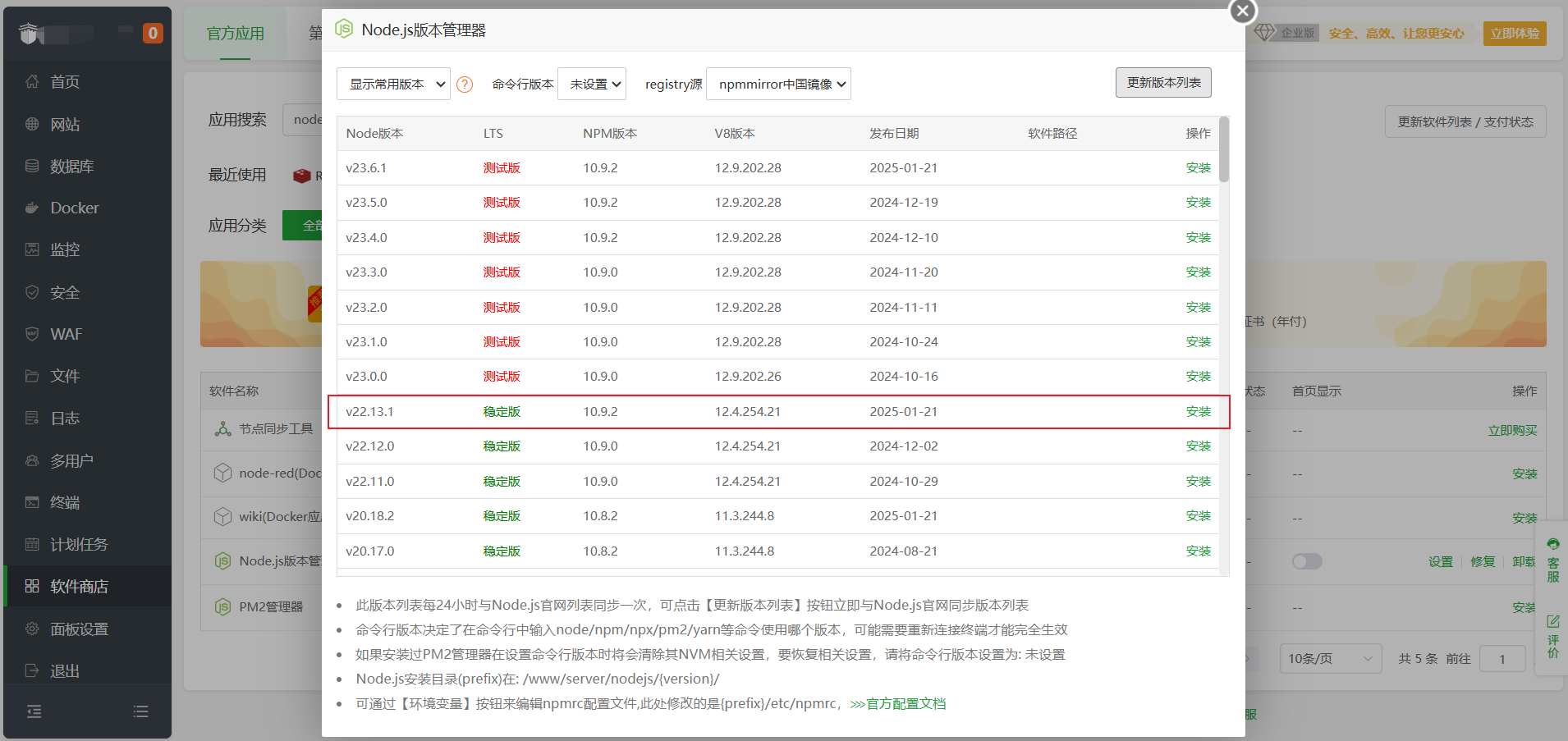Open the 数据库 database sidebar item

pos(87,166)
